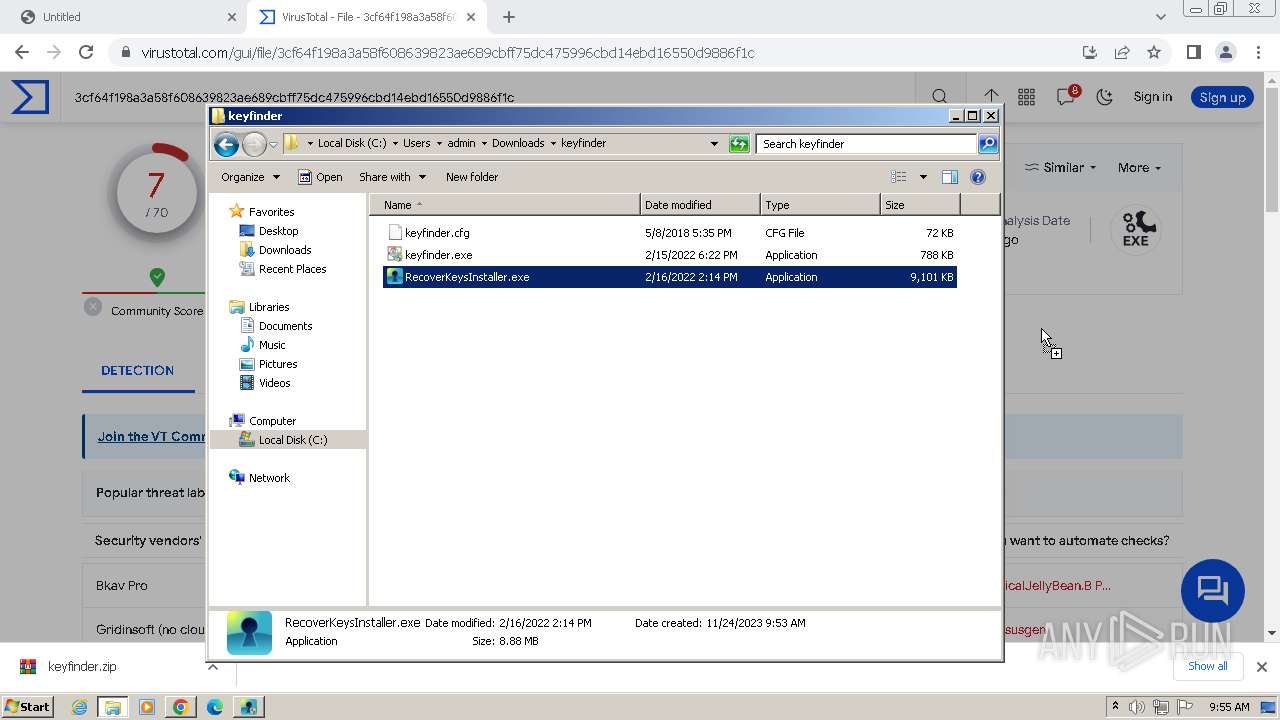Select the keyfinder.cfg file
The height and width of the screenshot is (720, 1280).
click(437, 233)
